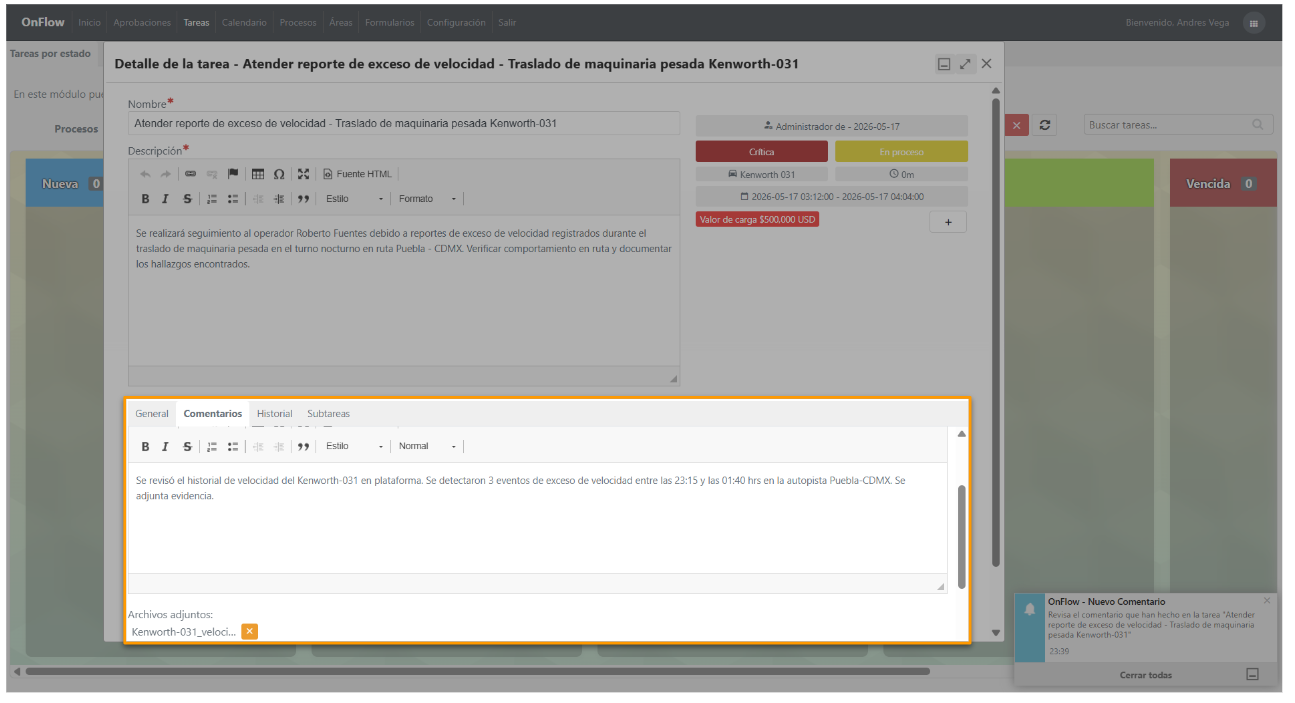The height and width of the screenshot is (703, 1295).
Task: Insert an anchor flag in the description
Action: pos(233,174)
